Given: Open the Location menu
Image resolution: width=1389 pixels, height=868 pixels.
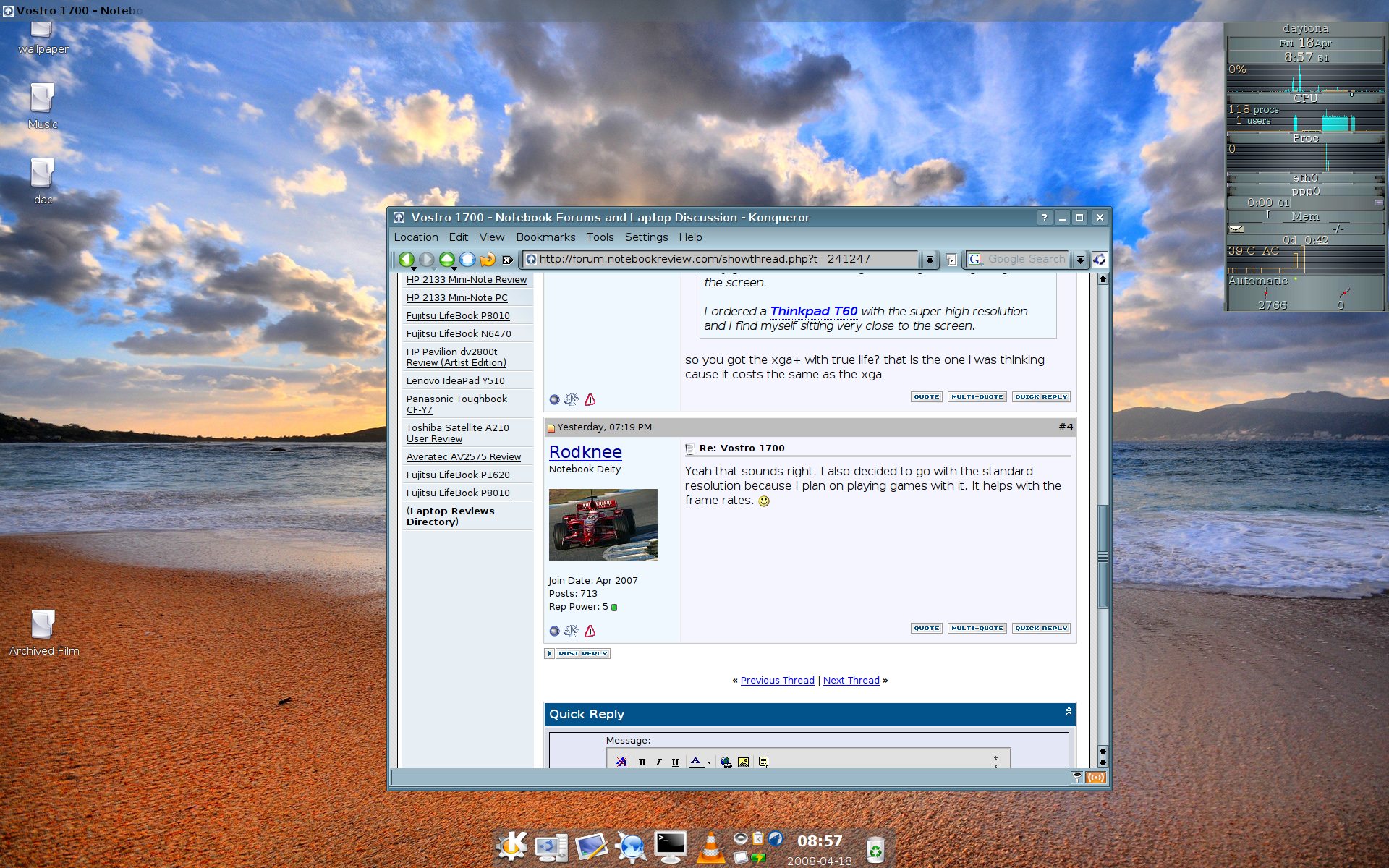Looking at the screenshot, I should pyautogui.click(x=416, y=237).
